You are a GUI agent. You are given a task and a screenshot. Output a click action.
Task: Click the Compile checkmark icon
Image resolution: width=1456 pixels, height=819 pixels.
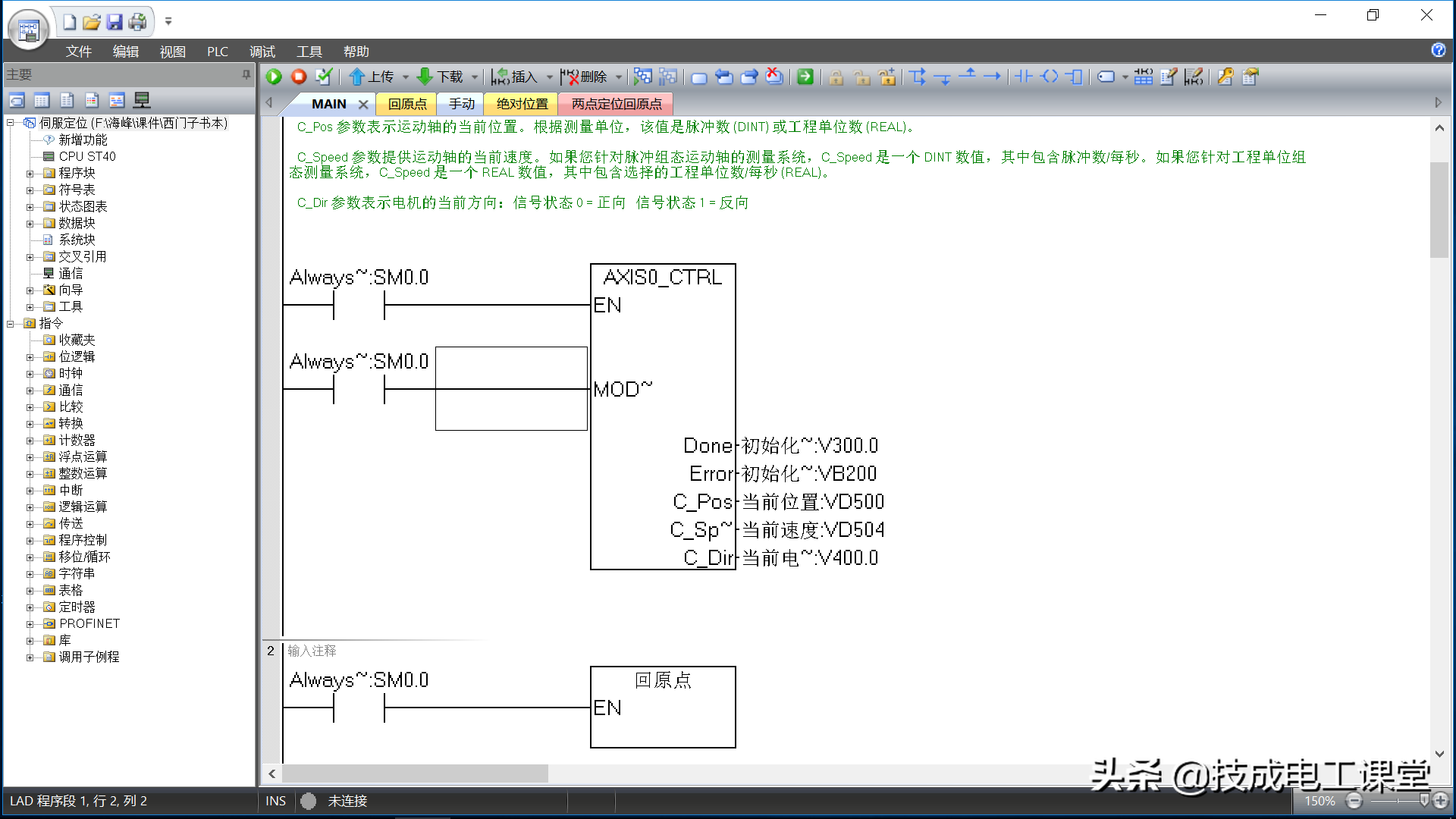tap(324, 77)
